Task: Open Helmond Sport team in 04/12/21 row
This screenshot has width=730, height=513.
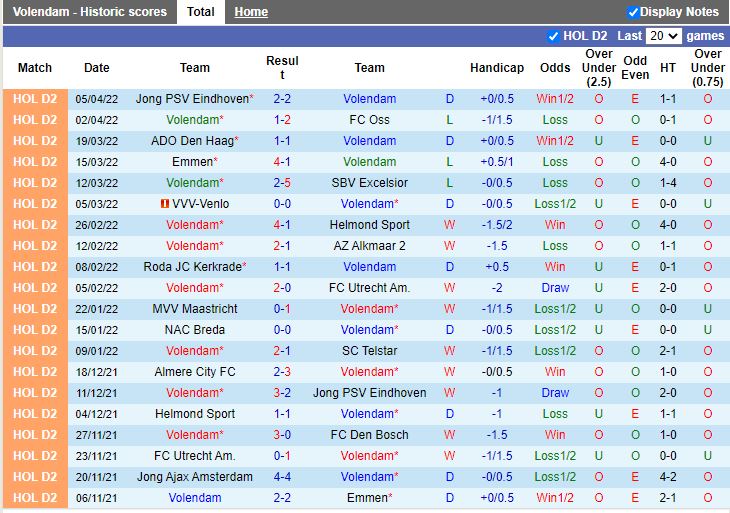Action: point(195,413)
